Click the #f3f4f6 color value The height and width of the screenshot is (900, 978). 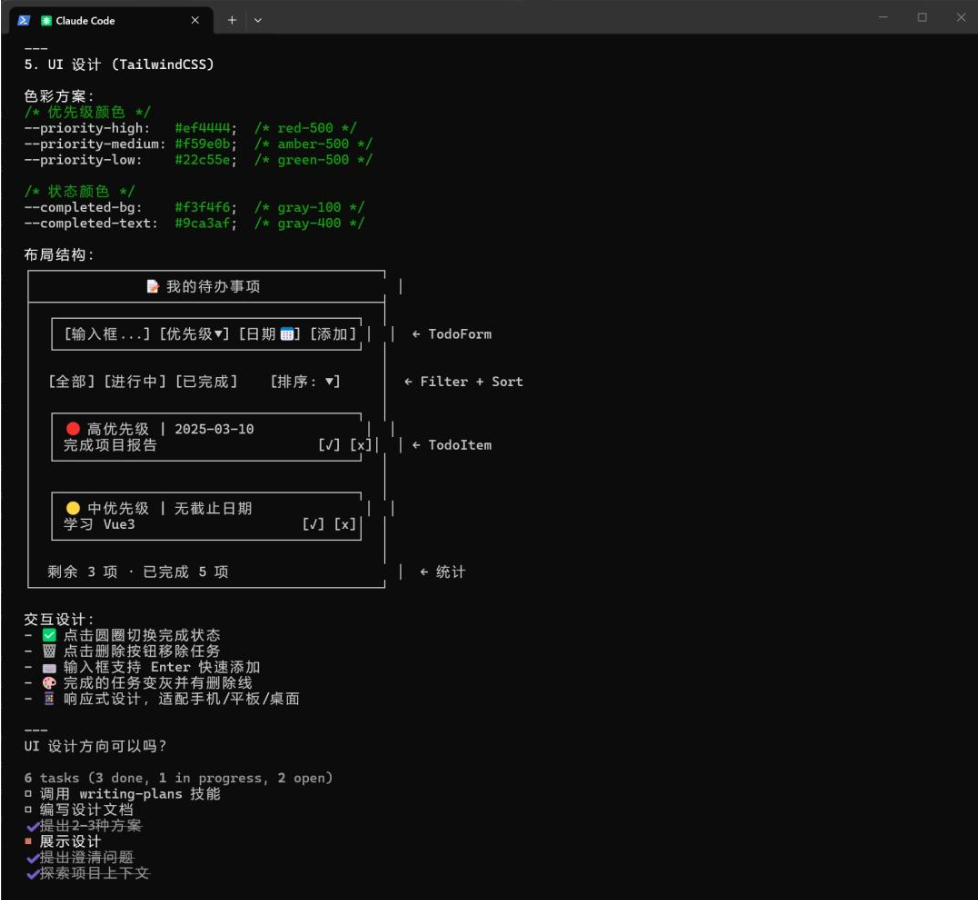point(202,207)
